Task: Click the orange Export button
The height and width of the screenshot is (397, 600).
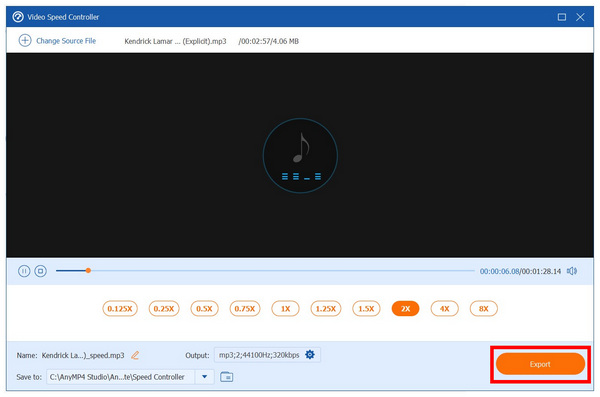Action: coord(540,364)
